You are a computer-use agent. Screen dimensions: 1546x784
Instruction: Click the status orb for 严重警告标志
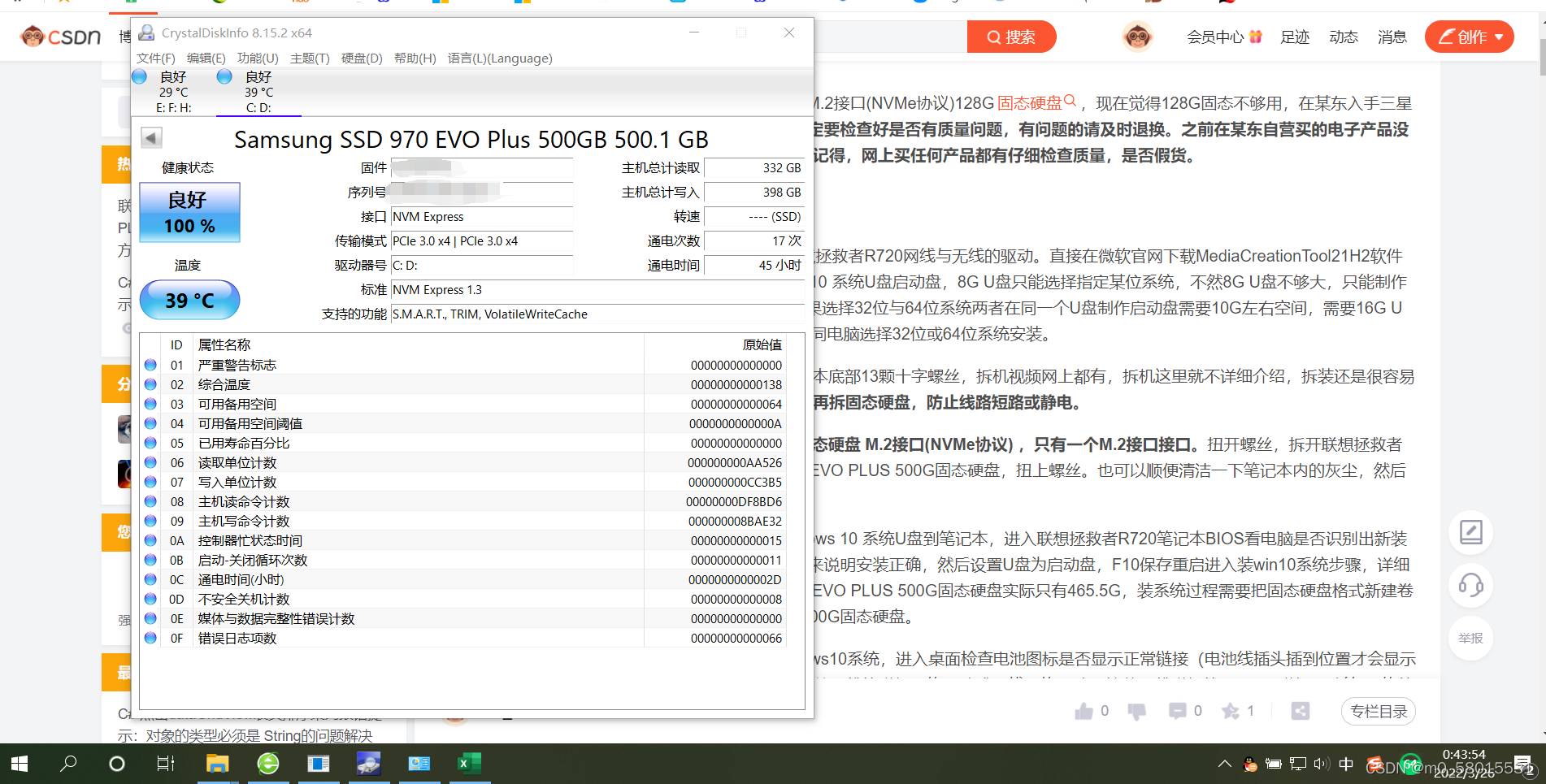point(150,365)
